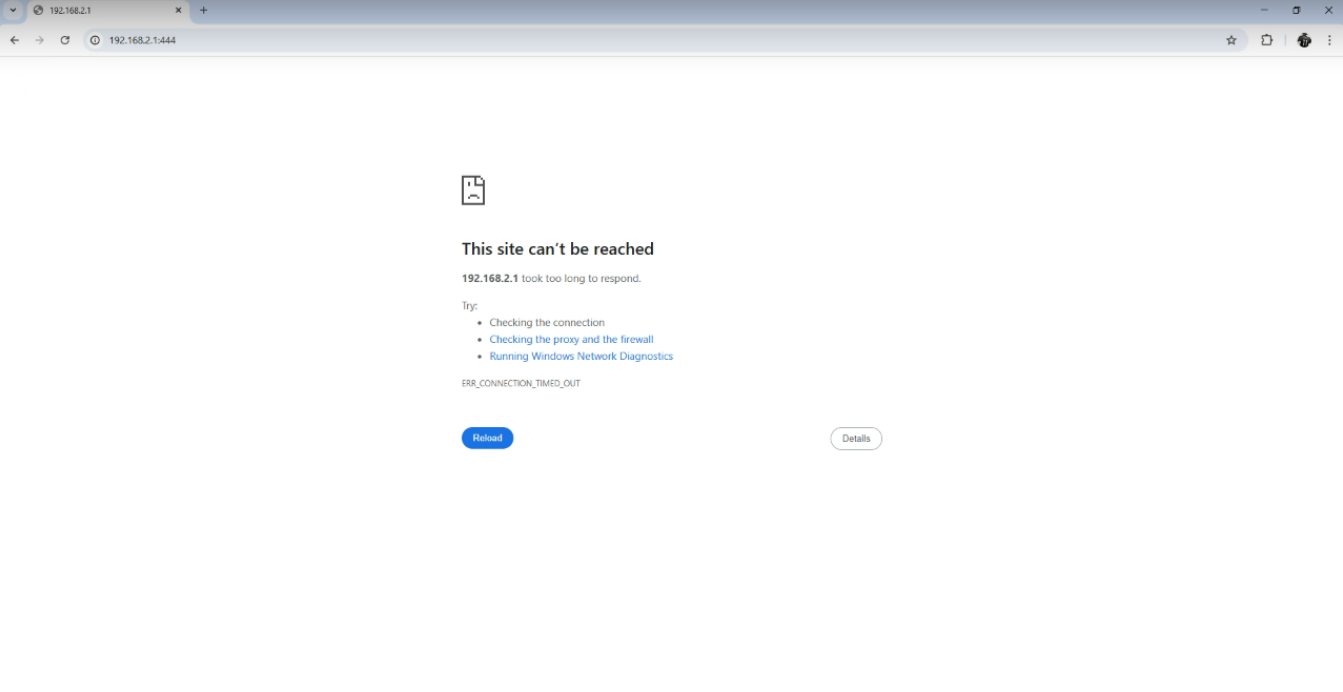Select the 192.168.2.1 tab
The height and width of the screenshot is (692, 1343).
(x=107, y=10)
